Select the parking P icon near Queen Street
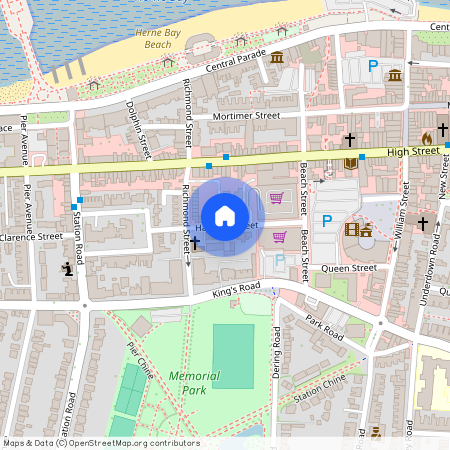Screen dimensions: 450x450 coord(327,221)
